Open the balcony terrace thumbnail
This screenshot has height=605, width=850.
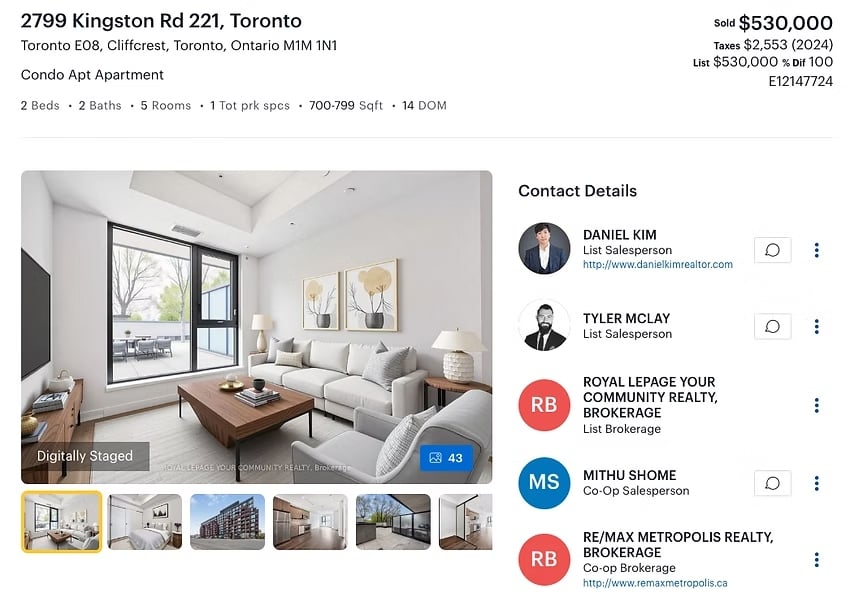point(393,522)
